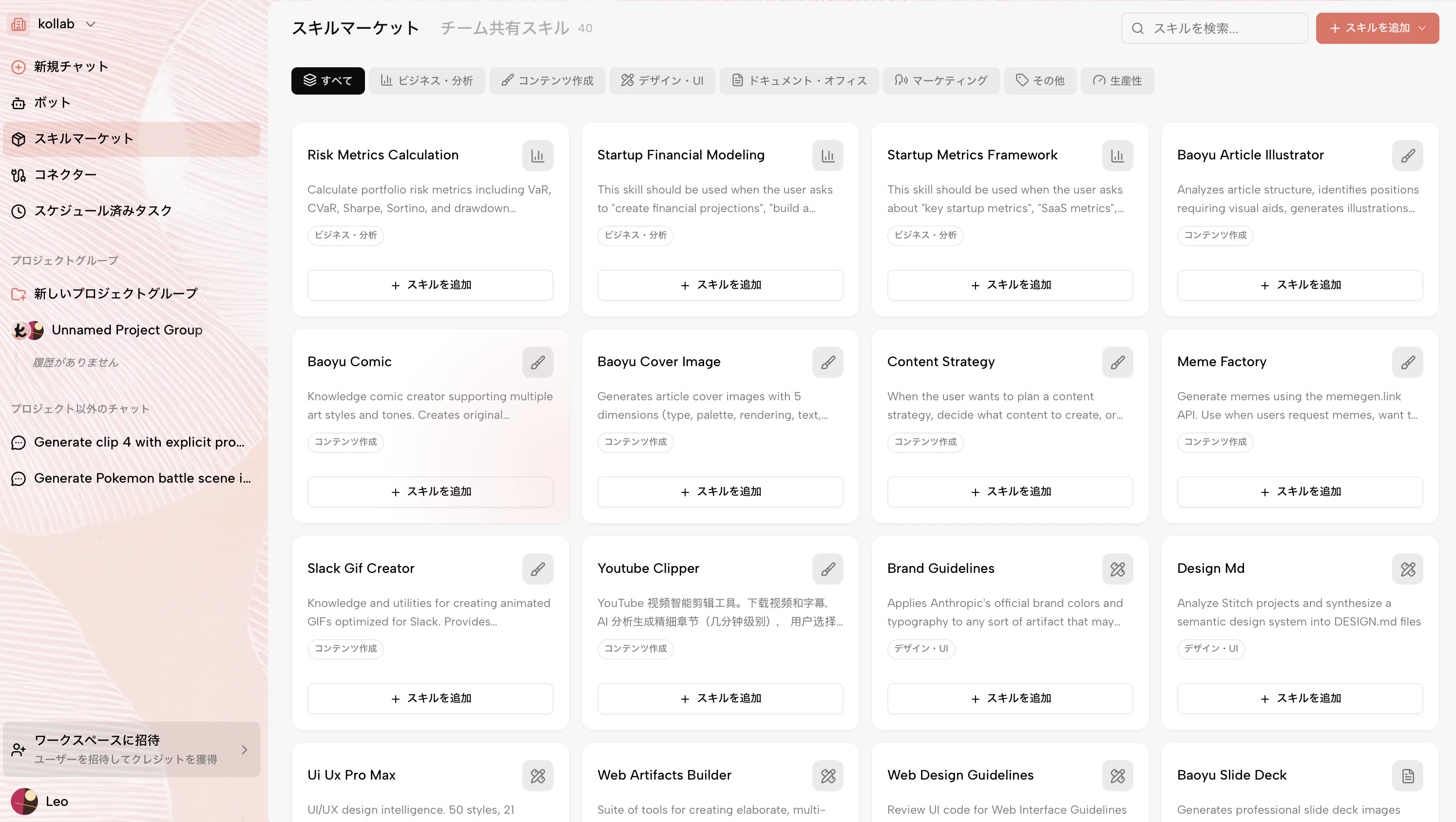
Task: Add the Startup Metrics Framework skill
Action: coord(1010,285)
